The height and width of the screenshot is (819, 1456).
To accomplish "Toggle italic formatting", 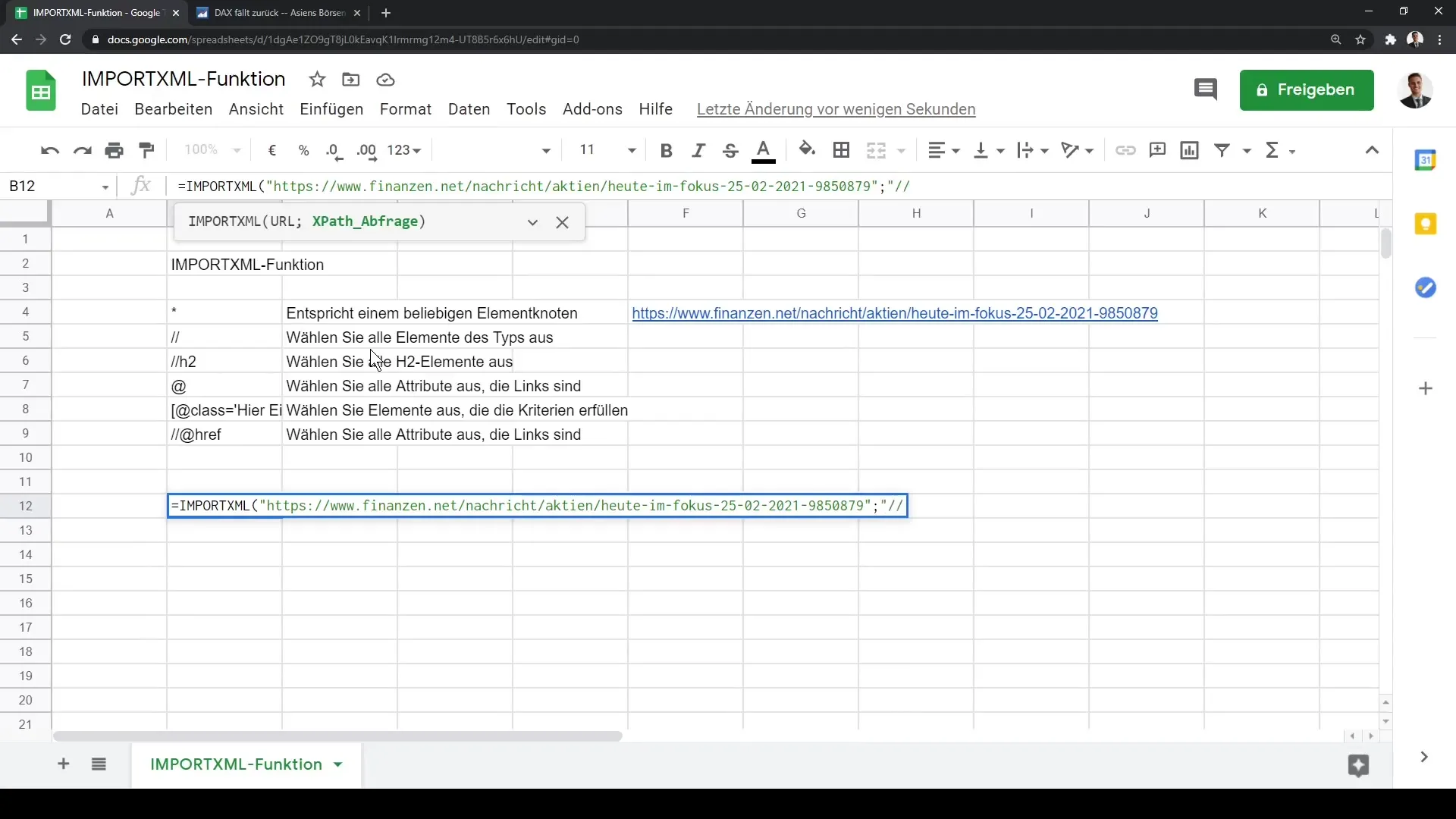I will tap(698, 150).
